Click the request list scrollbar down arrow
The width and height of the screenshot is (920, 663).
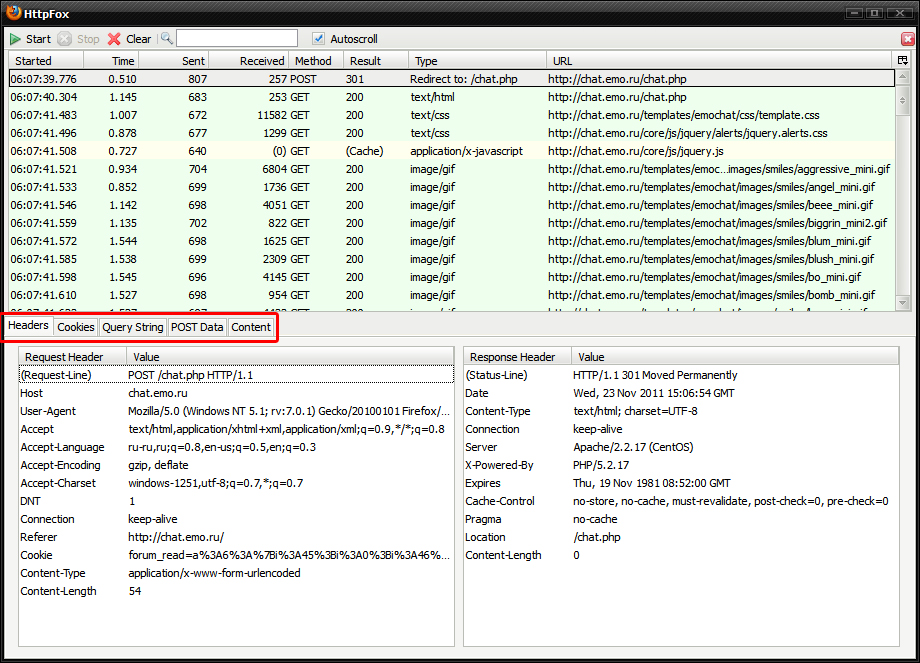pos(902,303)
